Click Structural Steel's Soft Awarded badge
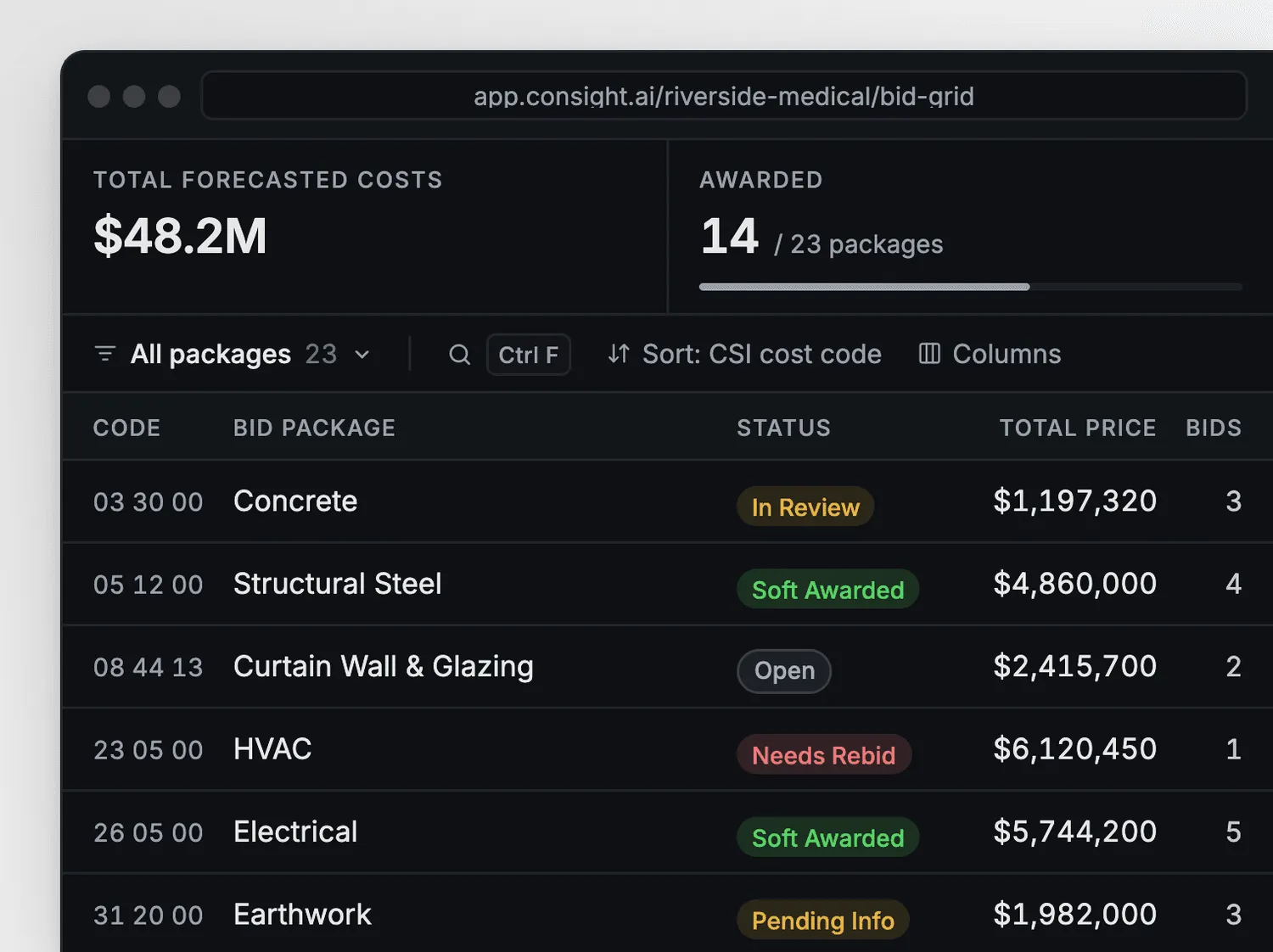The height and width of the screenshot is (952, 1273). (827, 589)
